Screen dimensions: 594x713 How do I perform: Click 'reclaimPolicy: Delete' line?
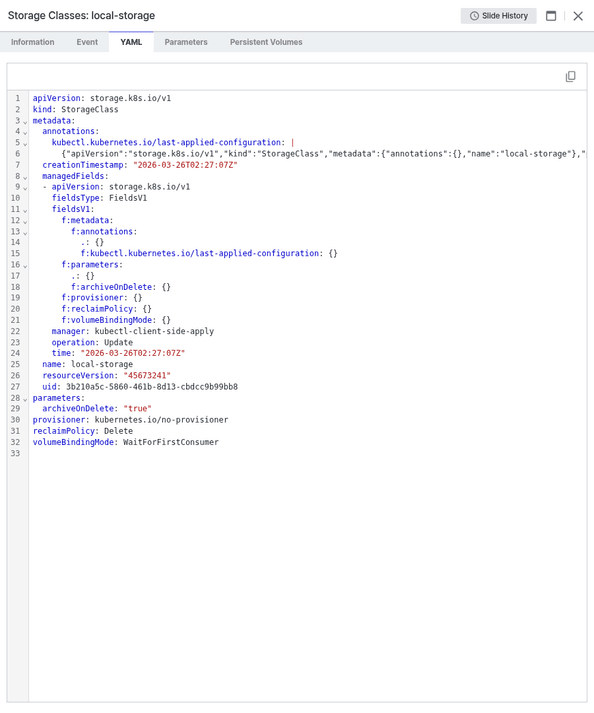coord(83,431)
